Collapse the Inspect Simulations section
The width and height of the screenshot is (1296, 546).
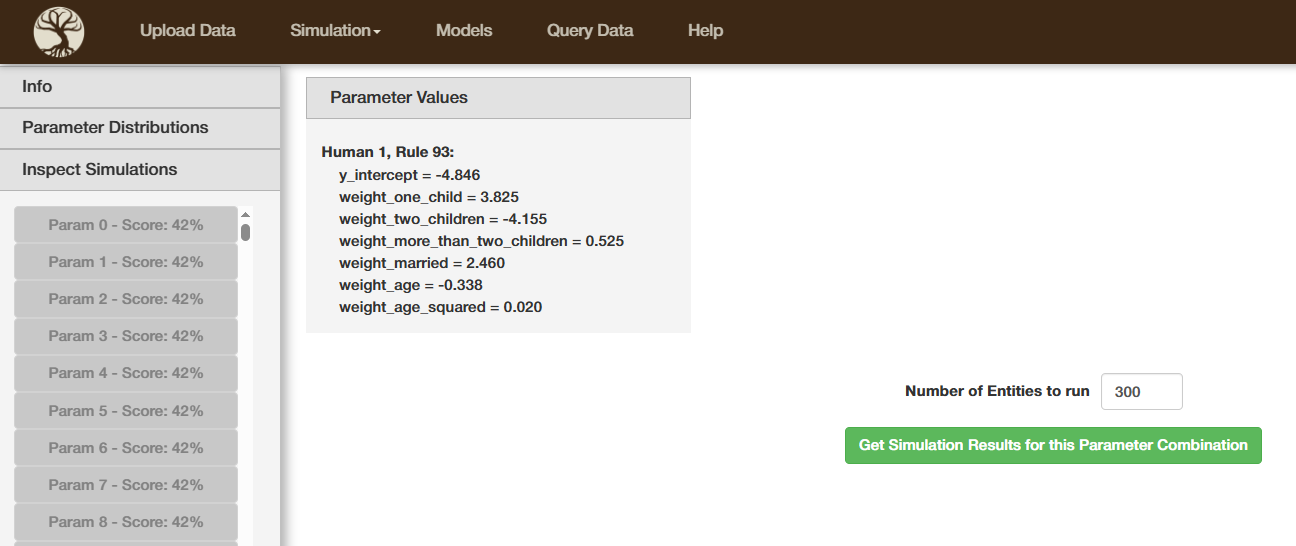(x=140, y=170)
